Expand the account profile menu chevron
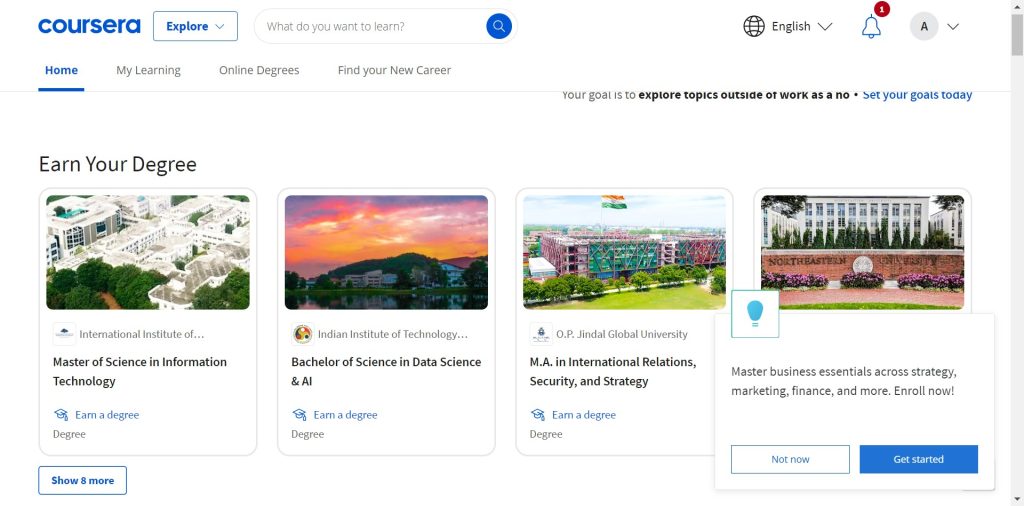This screenshot has width=1024, height=506. click(x=953, y=27)
